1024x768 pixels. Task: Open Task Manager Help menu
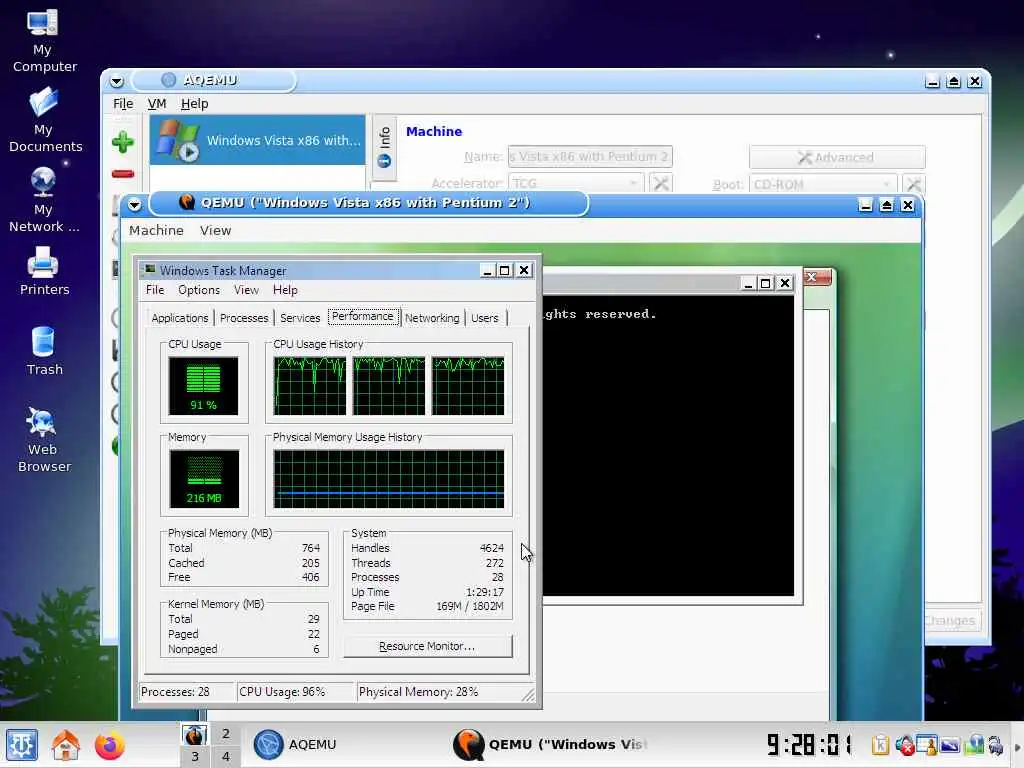click(x=285, y=290)
